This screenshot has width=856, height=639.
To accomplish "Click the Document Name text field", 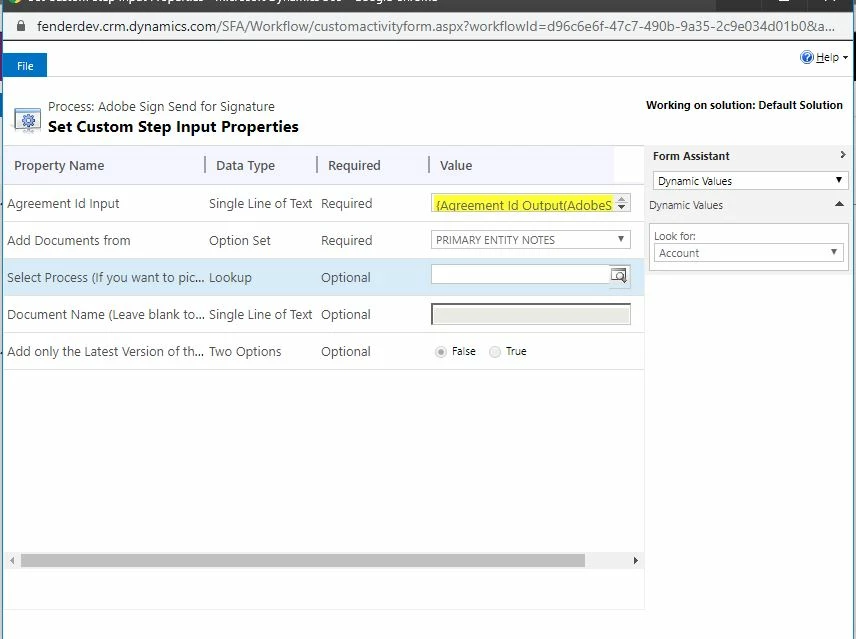I will pyautogui.click(x=531, y=314).
